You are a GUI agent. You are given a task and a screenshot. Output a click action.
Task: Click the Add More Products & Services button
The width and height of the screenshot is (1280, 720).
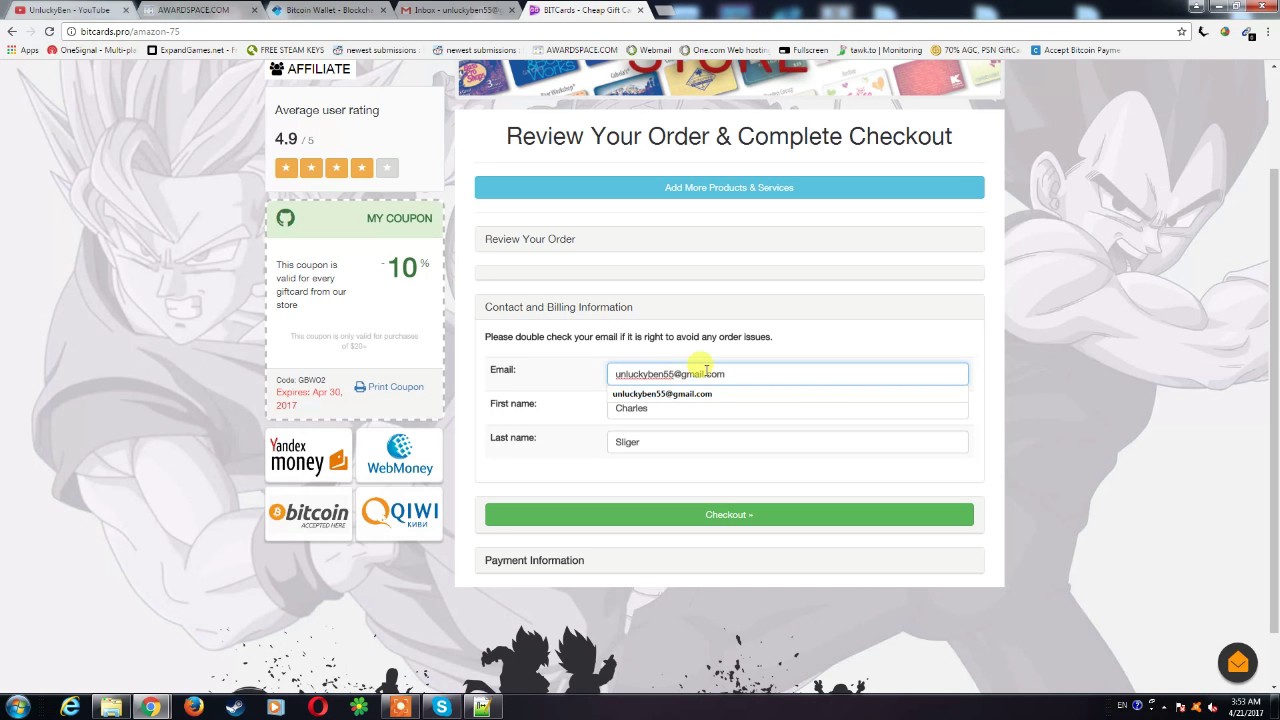pyautogui.click(x=729, y=187)
